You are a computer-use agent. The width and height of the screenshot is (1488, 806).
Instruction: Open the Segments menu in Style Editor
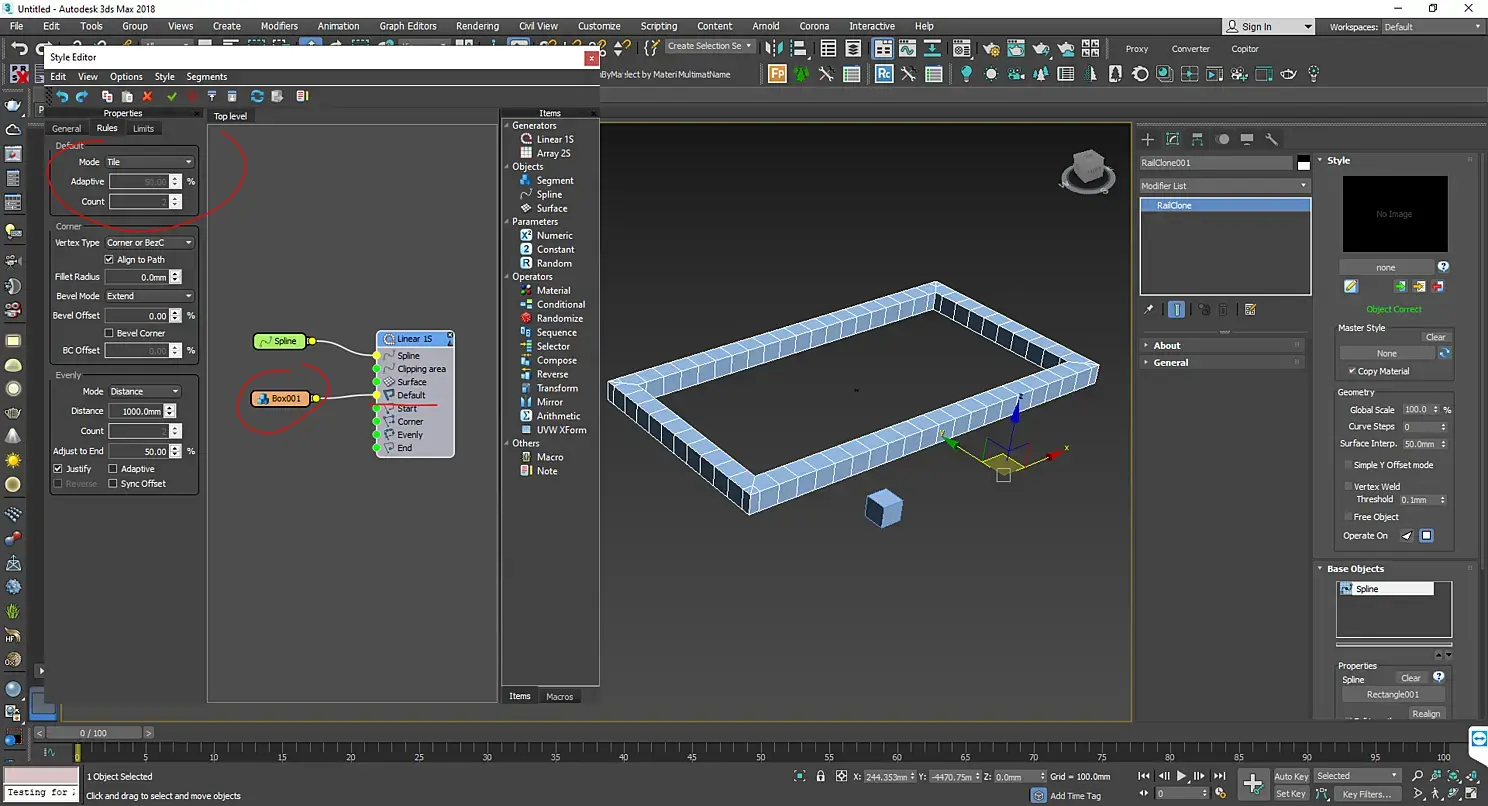click(206, 77)
